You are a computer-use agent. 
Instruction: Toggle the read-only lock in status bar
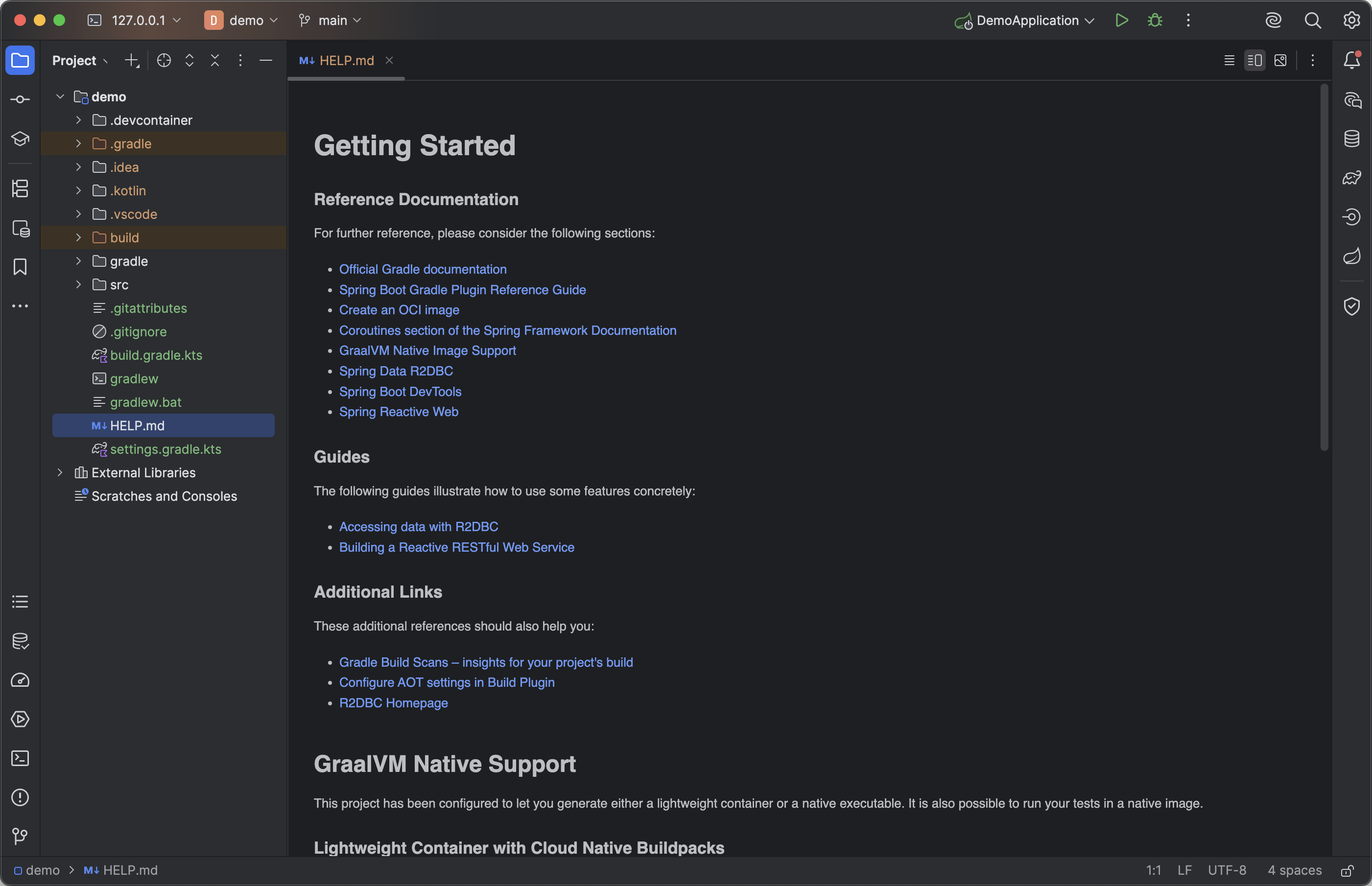(x=1347, y=870)
